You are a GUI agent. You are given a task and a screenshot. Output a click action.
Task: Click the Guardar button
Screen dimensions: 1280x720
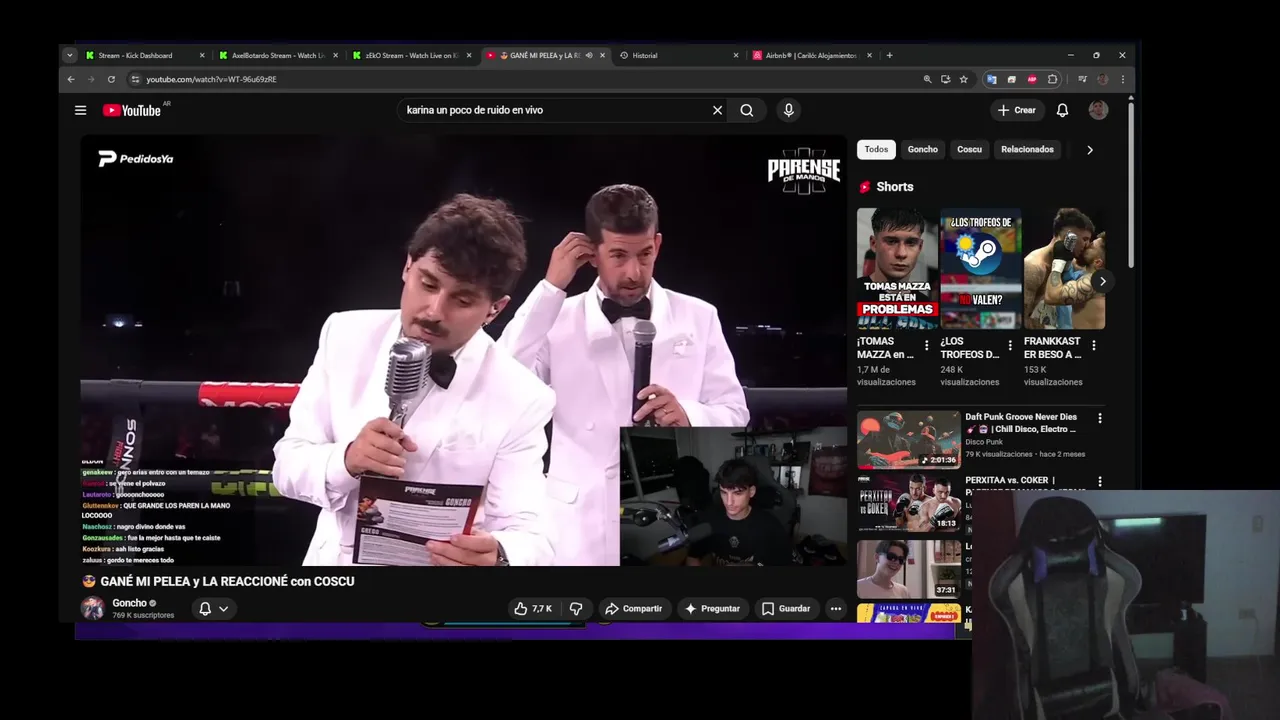click(786, 608)
